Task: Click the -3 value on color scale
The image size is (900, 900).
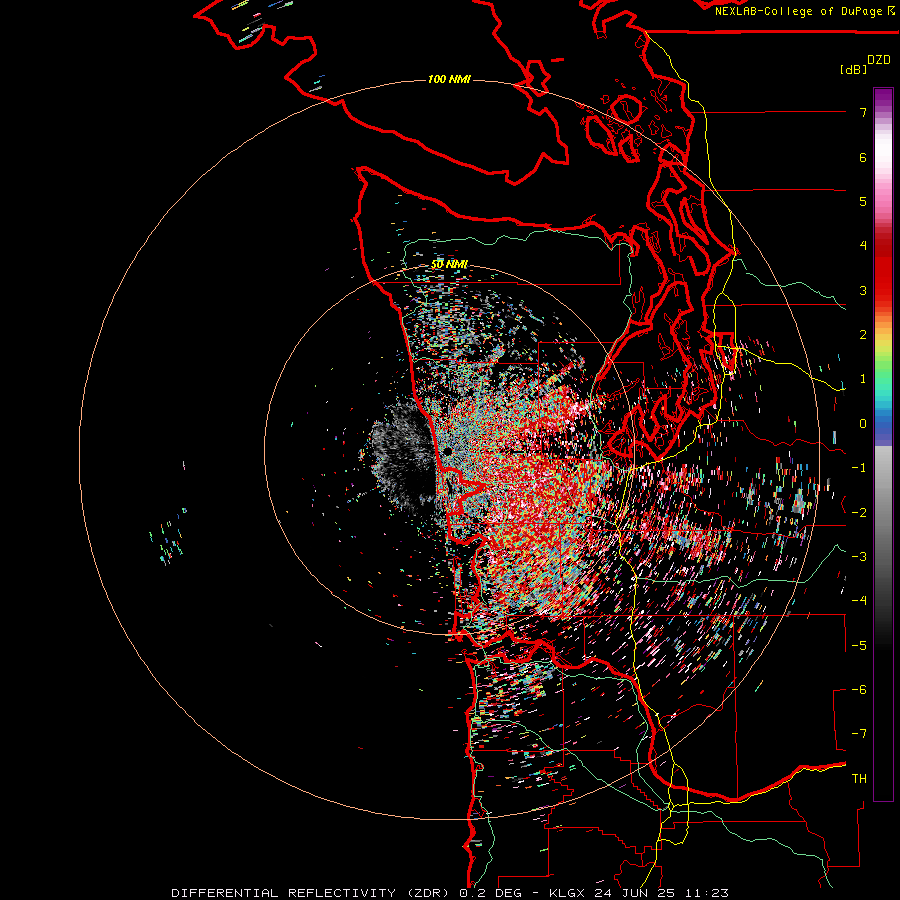Action: coord(859,557)
